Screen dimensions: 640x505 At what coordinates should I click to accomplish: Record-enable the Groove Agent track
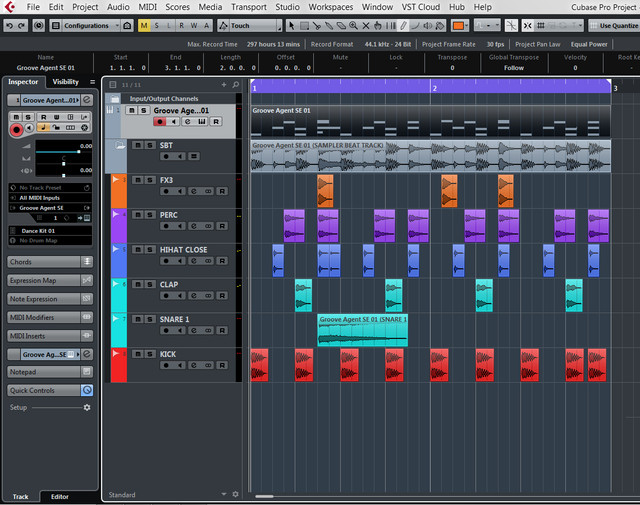pos(160,122)
